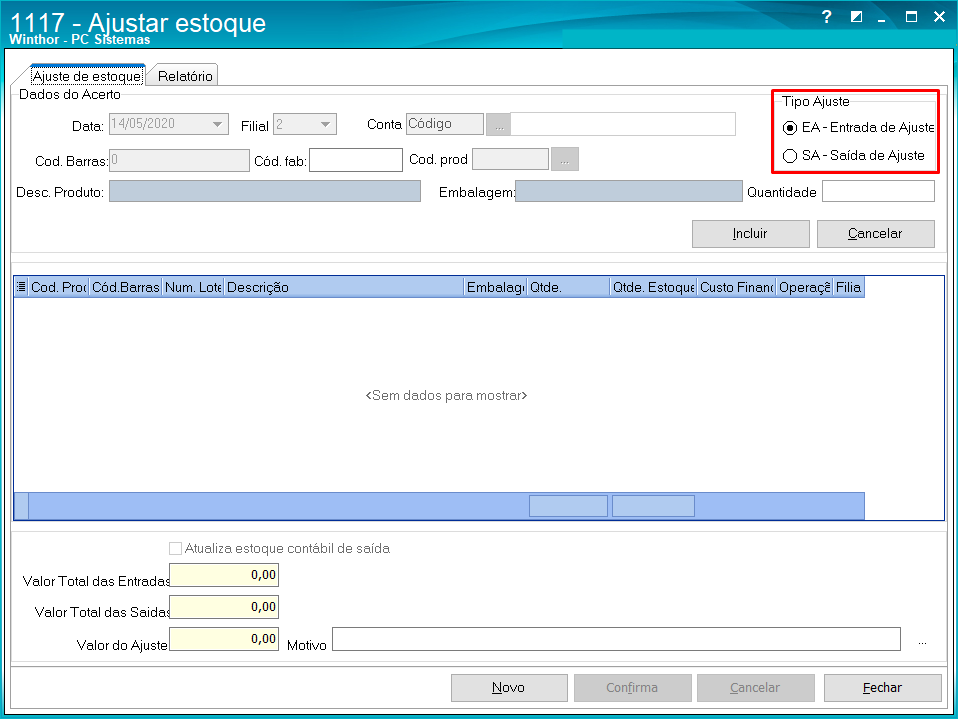Click the bottom Cancelar button beside Confirma
958x719 pixels.
pyautogui.click(x=756, y=688)
